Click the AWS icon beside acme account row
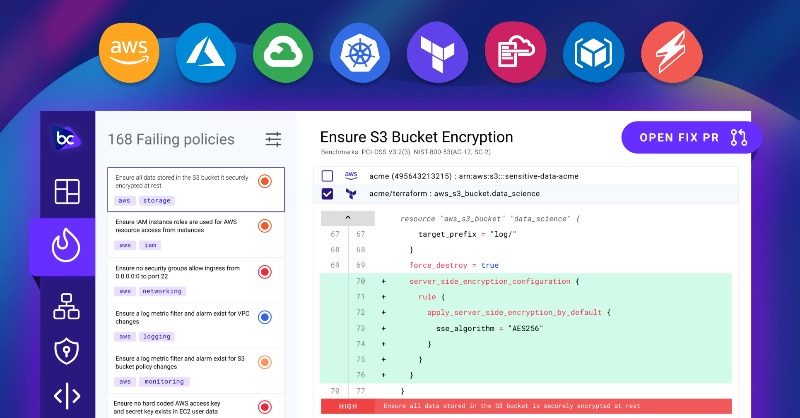The height and width of the screenshot is (418, 800). coord(351,176)
